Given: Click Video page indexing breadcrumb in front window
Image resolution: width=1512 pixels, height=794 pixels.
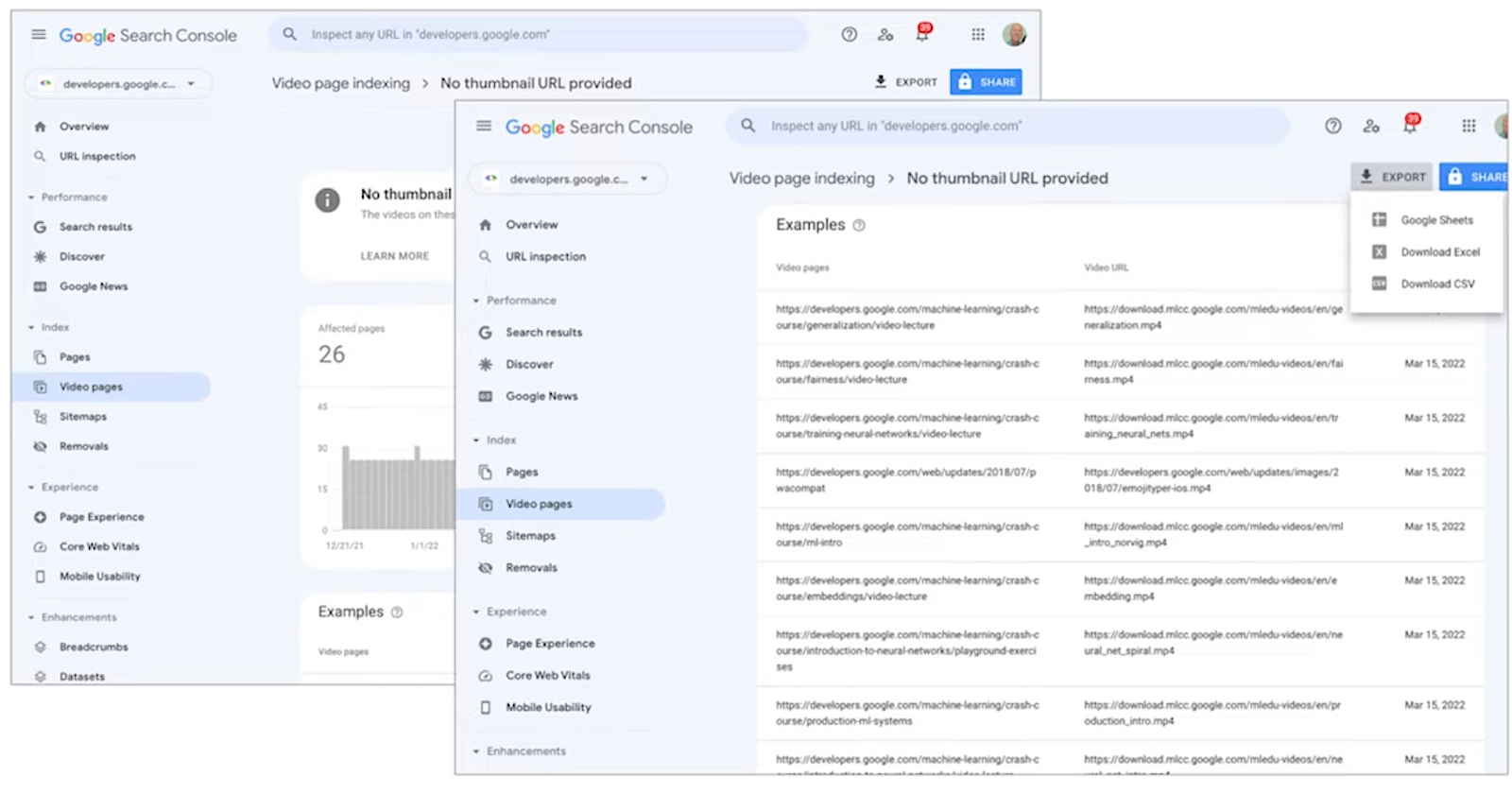Looking at the screenshot, I should [x=801, y=179].
